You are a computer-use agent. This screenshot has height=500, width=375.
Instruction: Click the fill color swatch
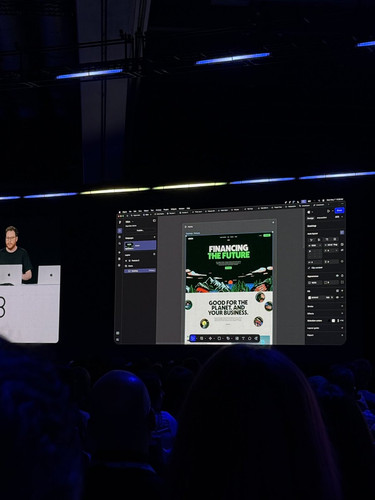pyautogui.click(x=310, y=298)
